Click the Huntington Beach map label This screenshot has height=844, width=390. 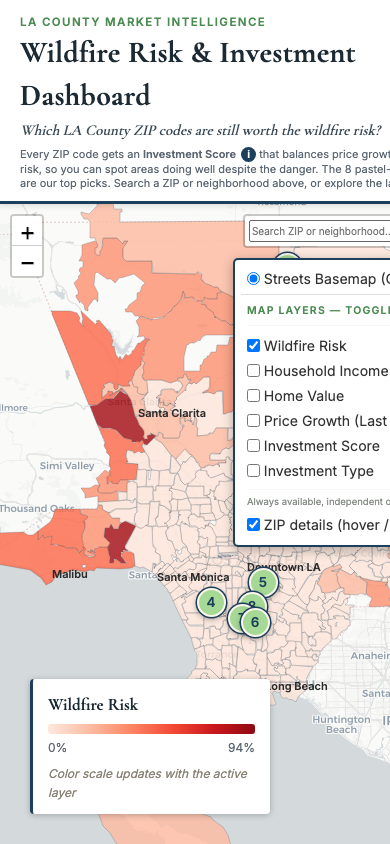coord(341,725)
